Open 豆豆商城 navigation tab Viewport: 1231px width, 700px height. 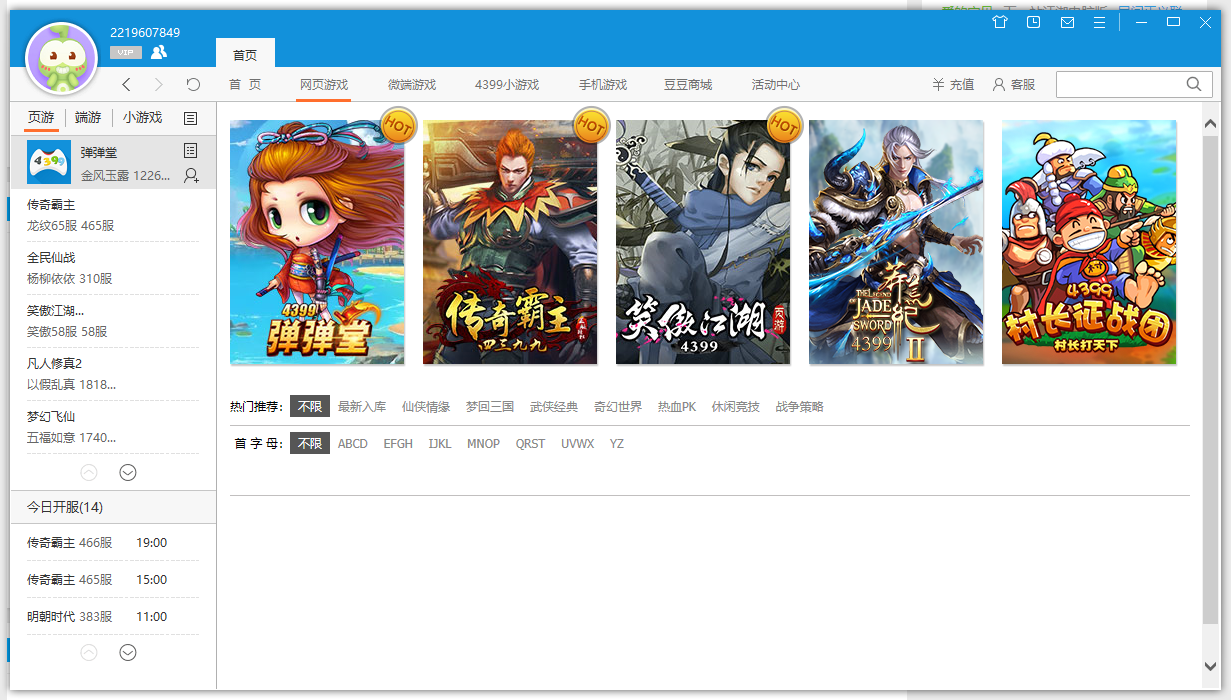(x=688, y=85)
